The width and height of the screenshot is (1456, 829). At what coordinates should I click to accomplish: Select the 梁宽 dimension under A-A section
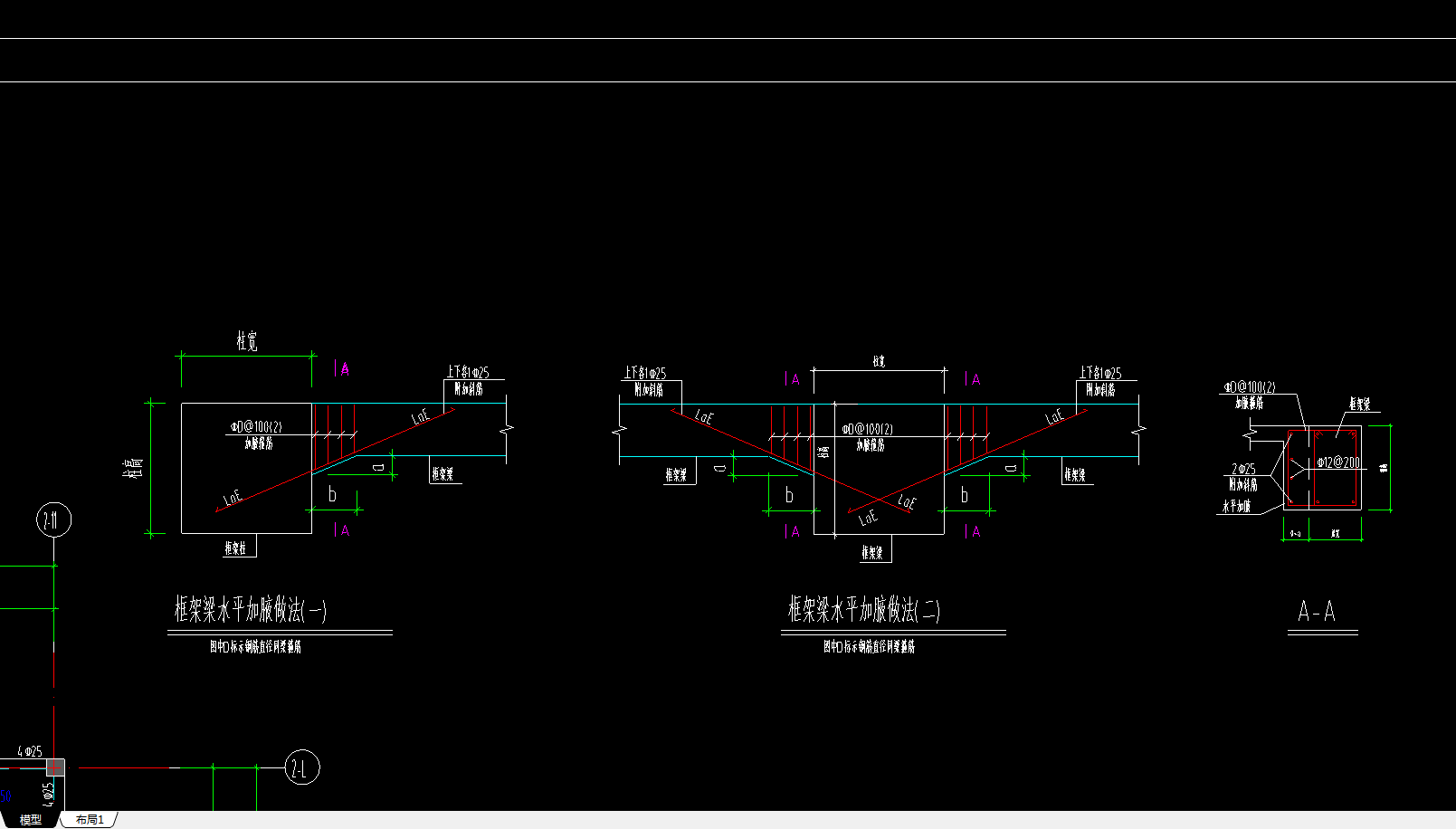point(1336,534)
